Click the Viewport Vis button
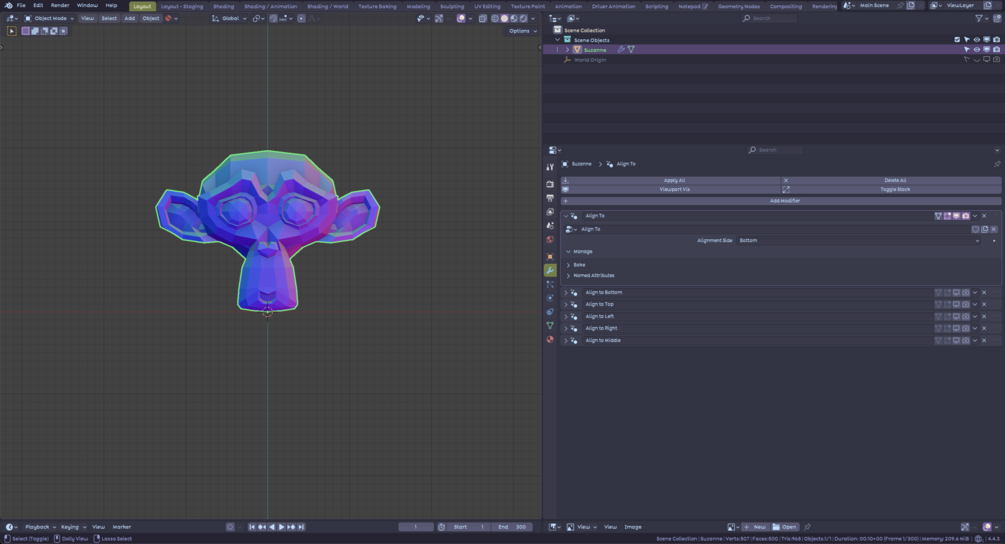The width and height of the screenshot is (1005, 544). coord(671,190)
